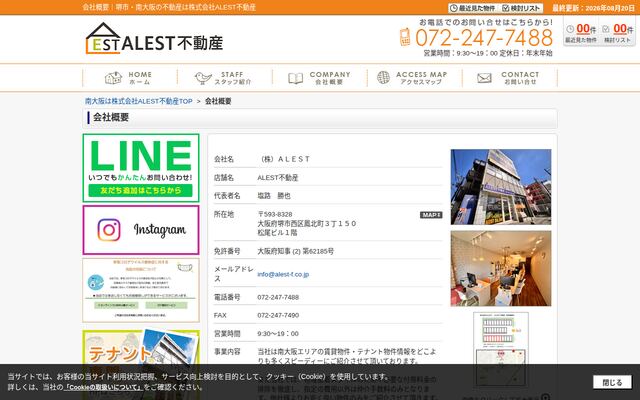Click the envelope icon in CONTACT menu
The height and width of the screenshot is (400, 640).
click(x=484, y=78)
